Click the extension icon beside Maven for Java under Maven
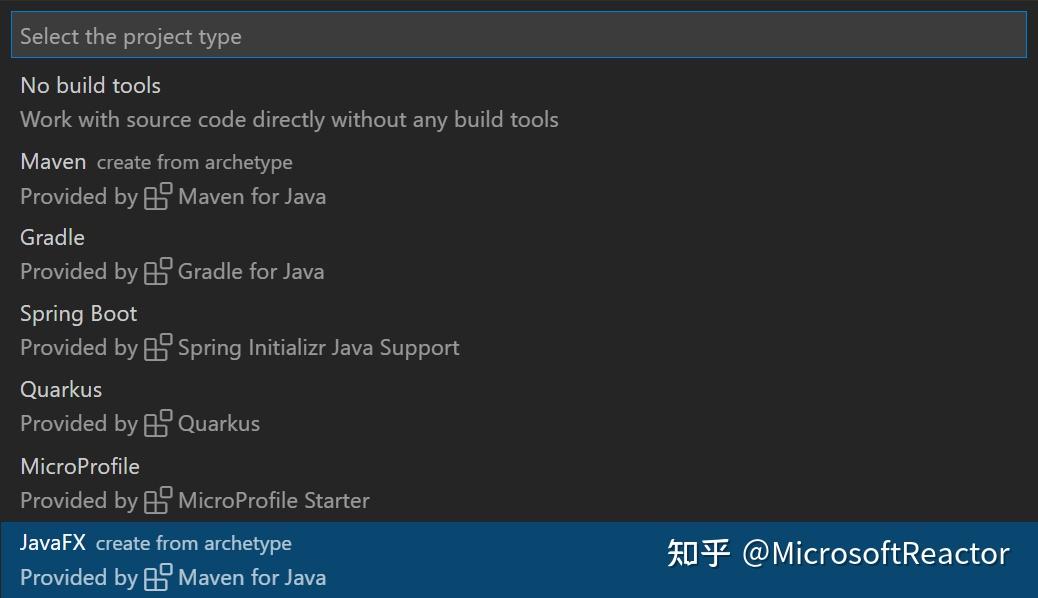This screenshot has width=1038, height=598. click(x=158, y=196)
